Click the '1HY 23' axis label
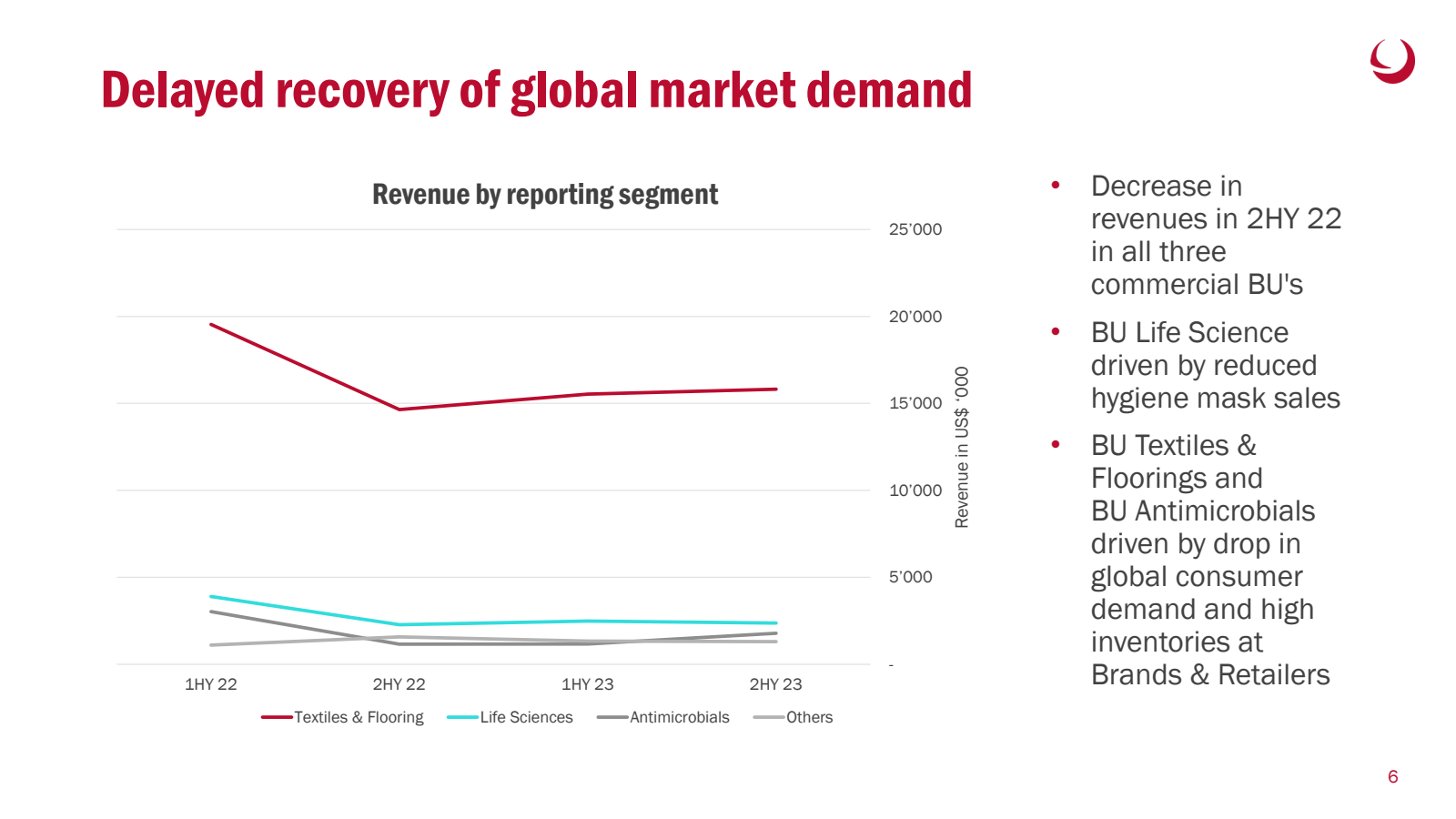Image resolution: width=1456 pixels, height=819 pixels. tap(588, 684)
